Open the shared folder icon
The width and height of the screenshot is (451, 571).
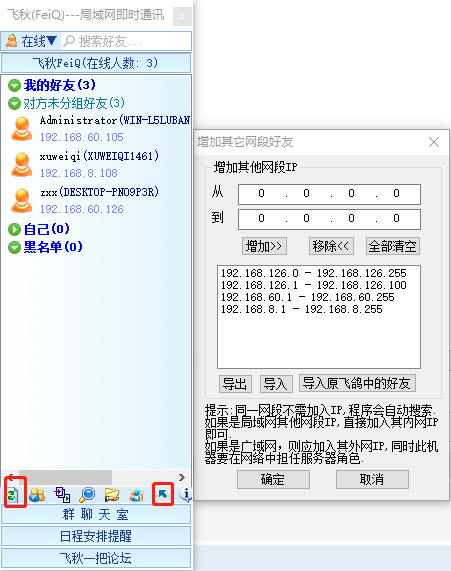(x=112, y=495)
